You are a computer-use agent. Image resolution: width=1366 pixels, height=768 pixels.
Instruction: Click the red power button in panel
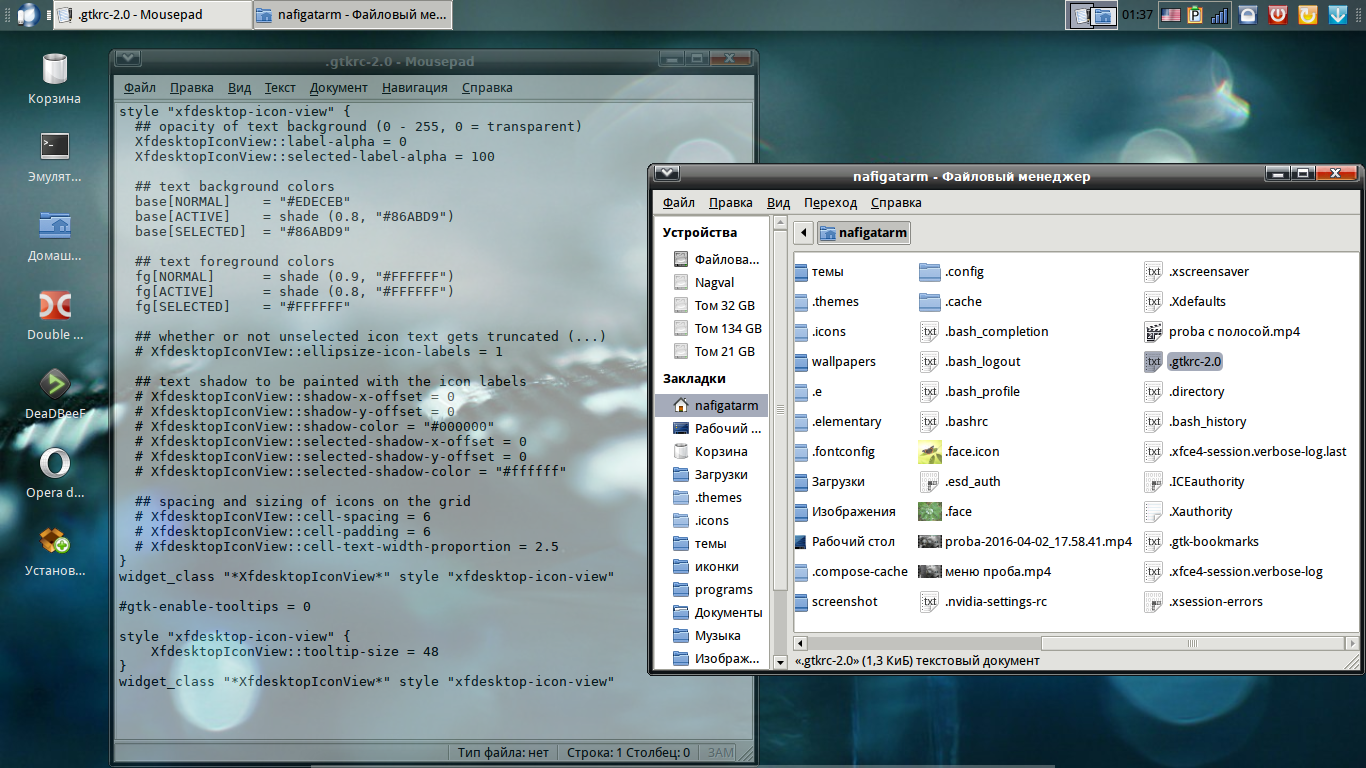coord(1277,15)
